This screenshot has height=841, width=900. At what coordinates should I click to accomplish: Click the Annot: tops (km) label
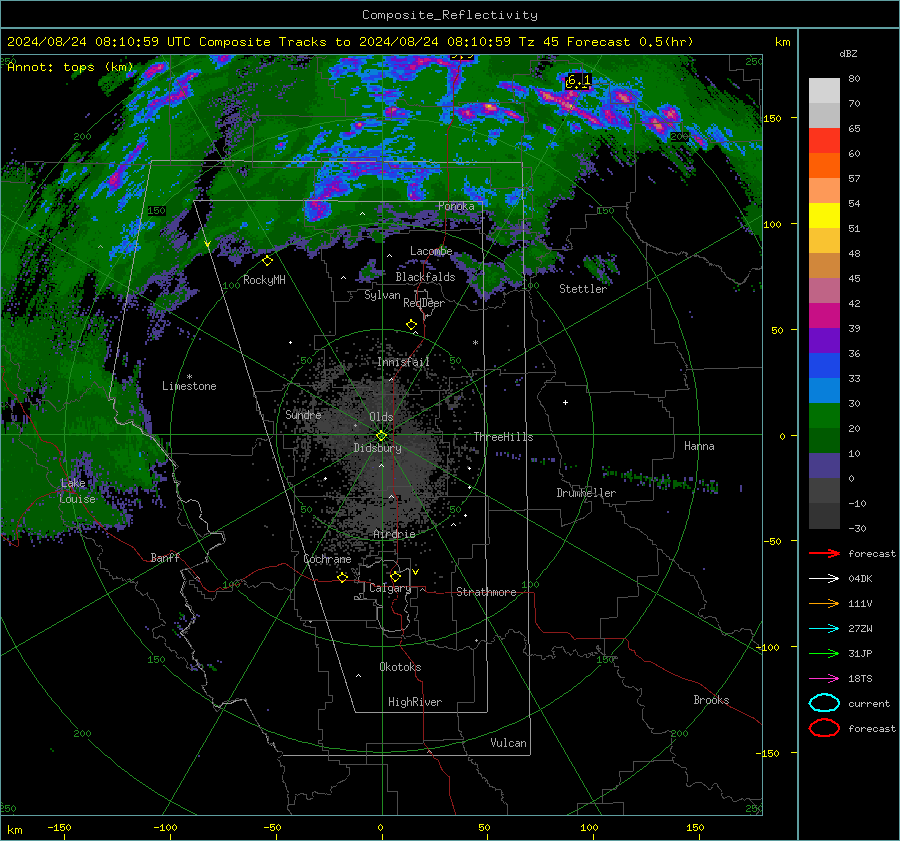tap(70, 67)
